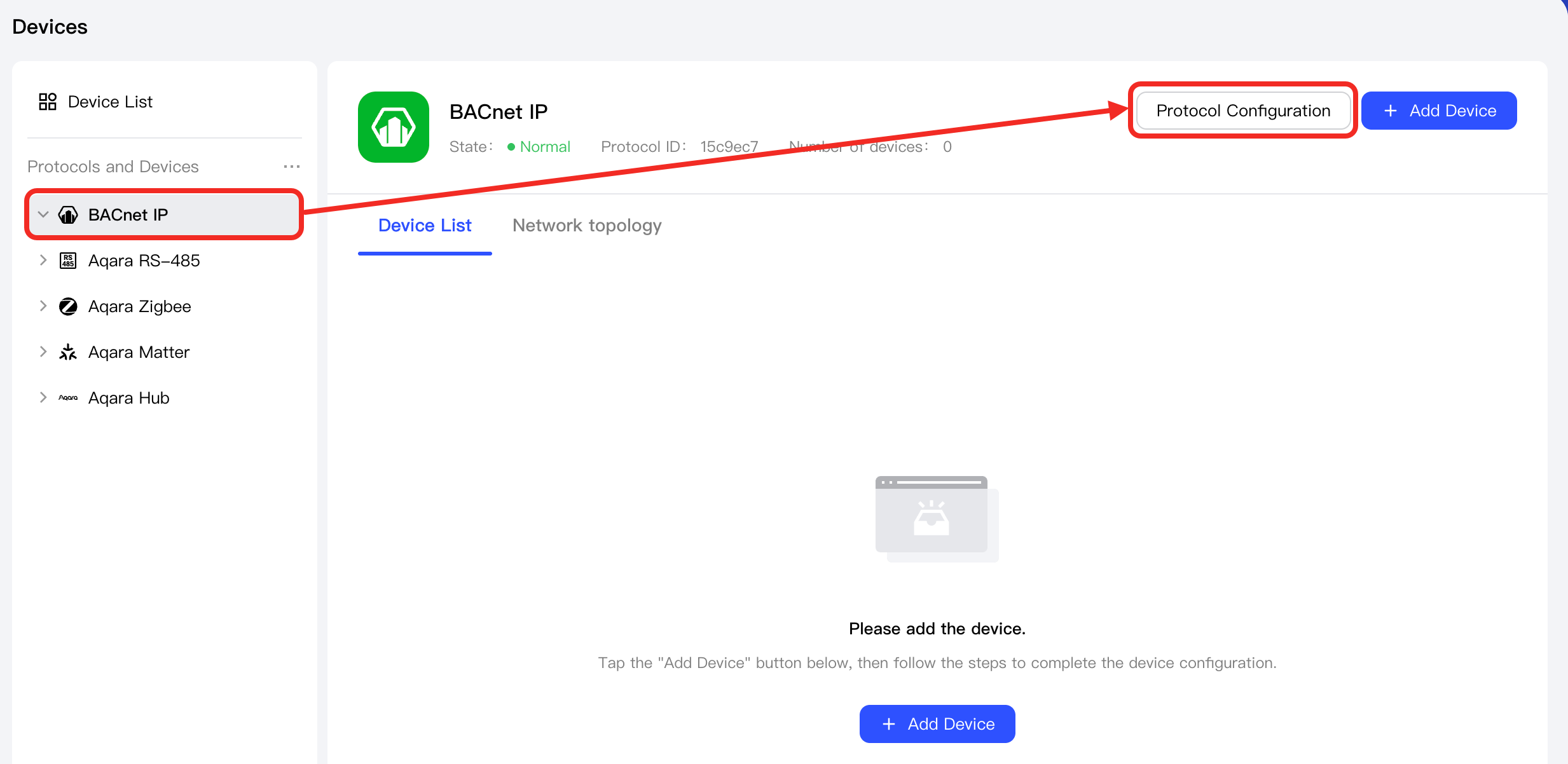Click the Aqara RS-485 protocol icon
This screenshot has height=764, width=1568.
click(x=68, y=261)
